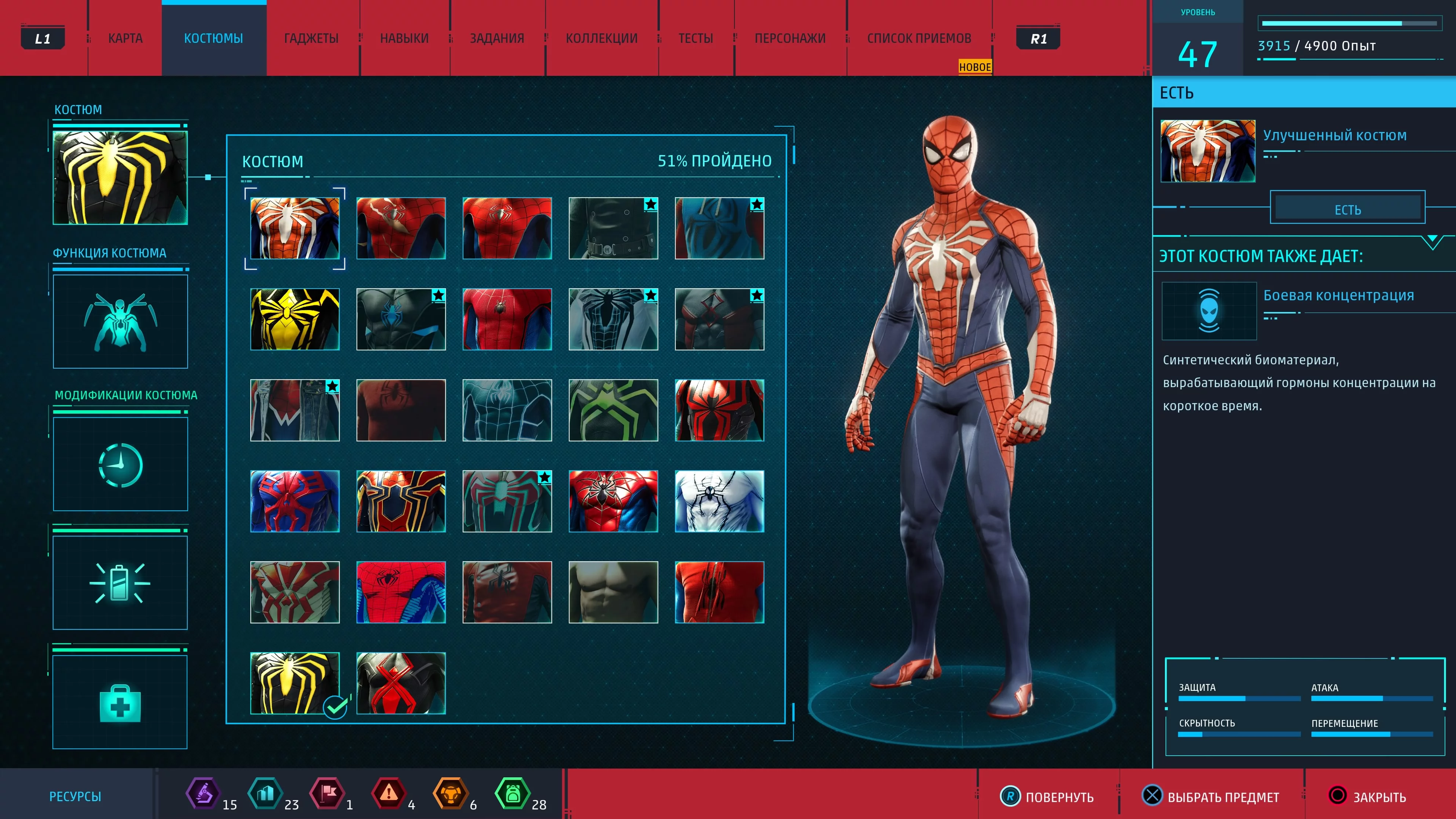Select the red and black armored Mark III suit
The width and height of the screenshot is (1456, 819).
pyautogui.click(x=720, y=410)
